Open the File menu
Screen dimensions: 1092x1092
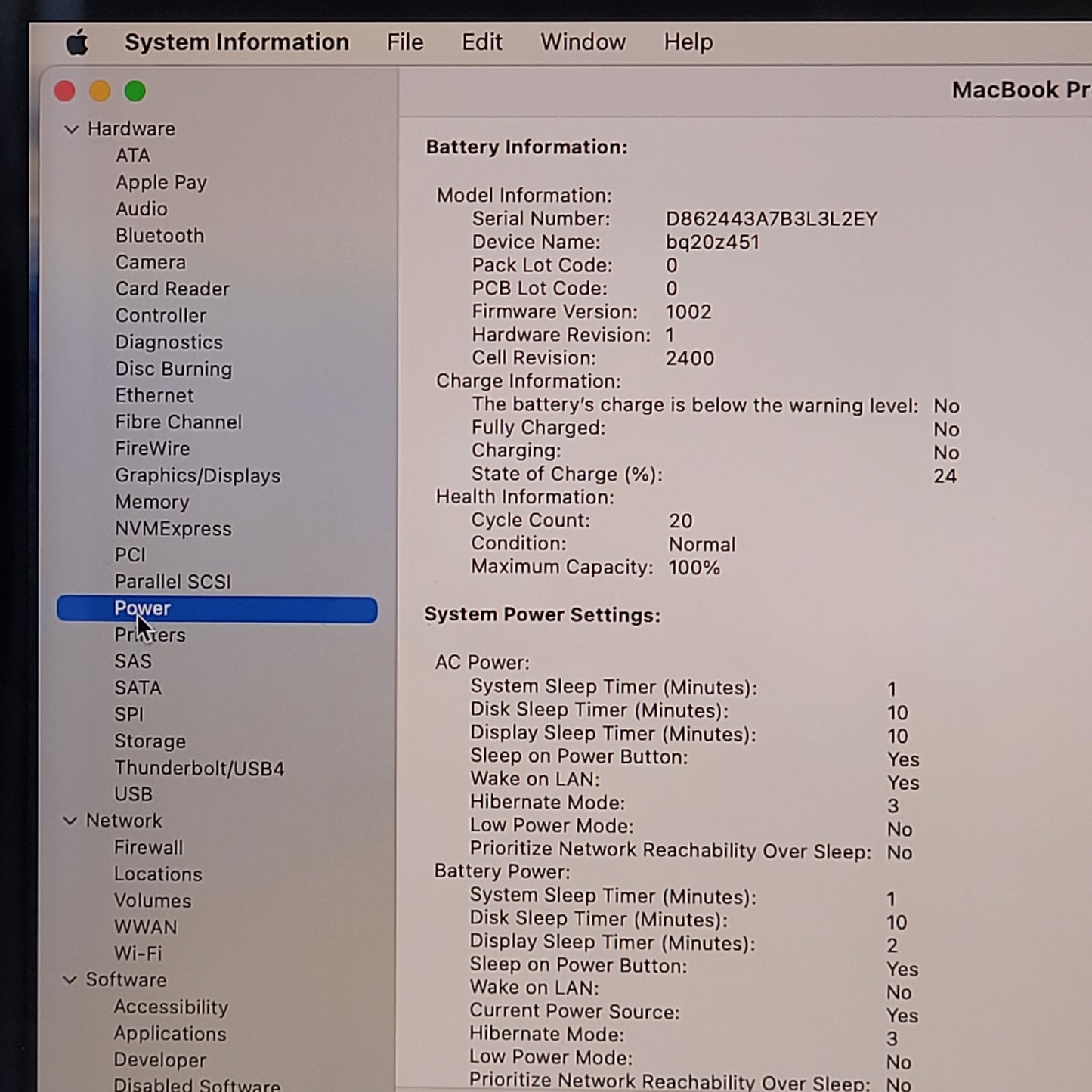405,42
